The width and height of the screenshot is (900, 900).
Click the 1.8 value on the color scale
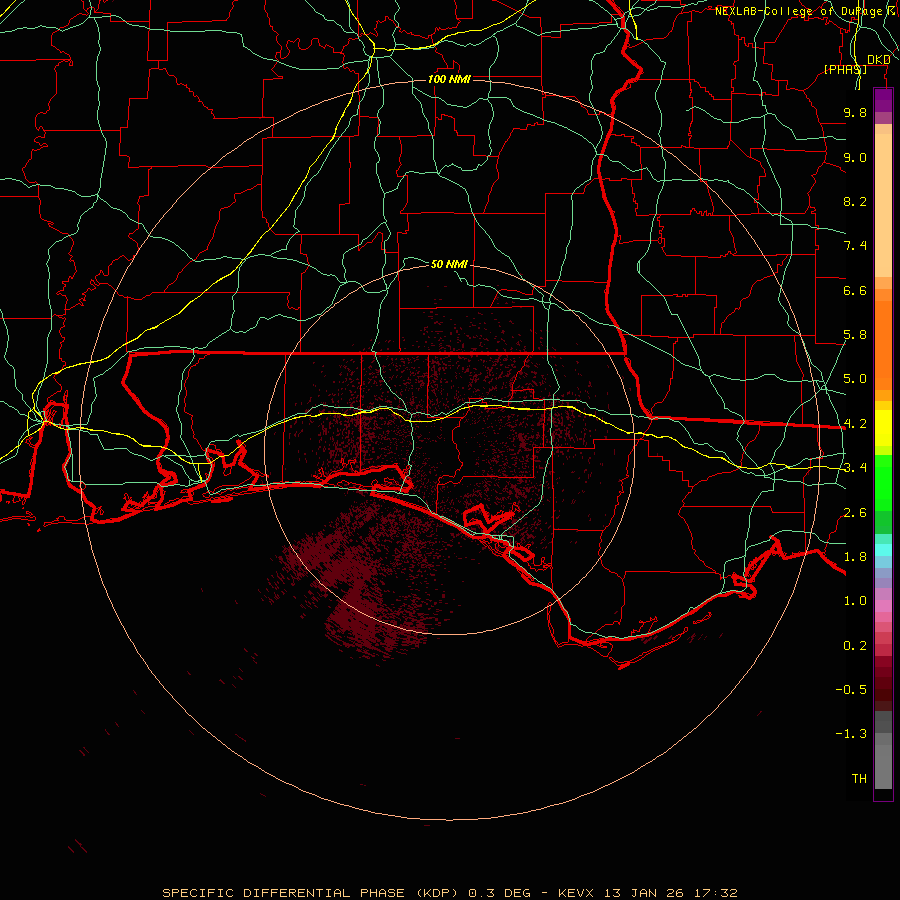click(855, 557)
